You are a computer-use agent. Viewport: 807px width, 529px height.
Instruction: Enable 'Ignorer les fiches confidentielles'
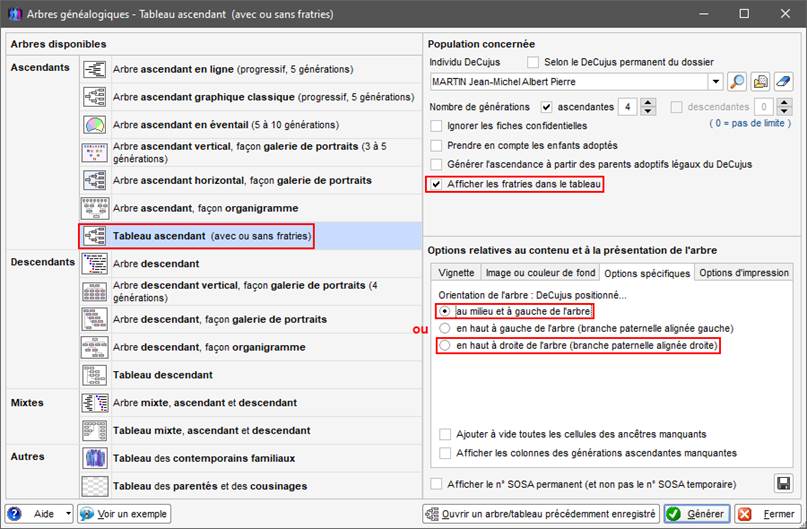(436, 126)
